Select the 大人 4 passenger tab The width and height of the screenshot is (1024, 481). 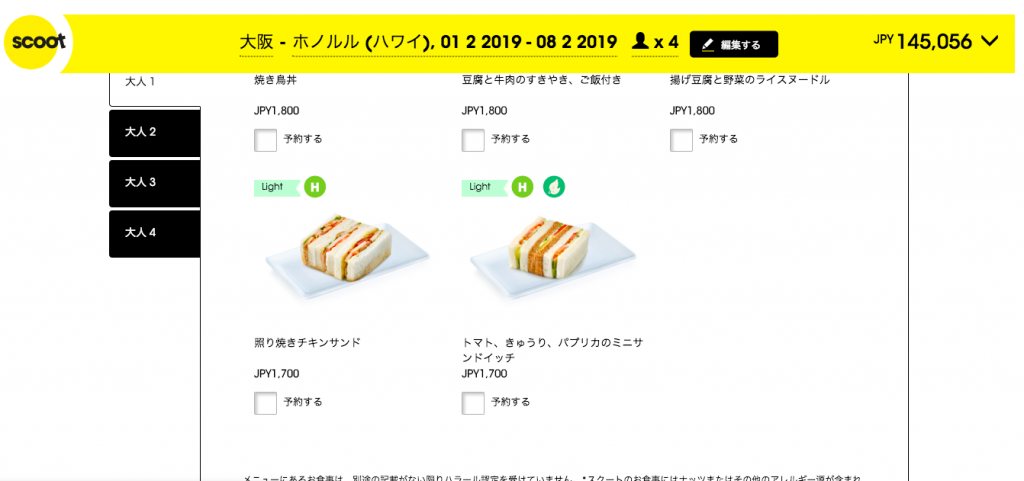(155, 233)
